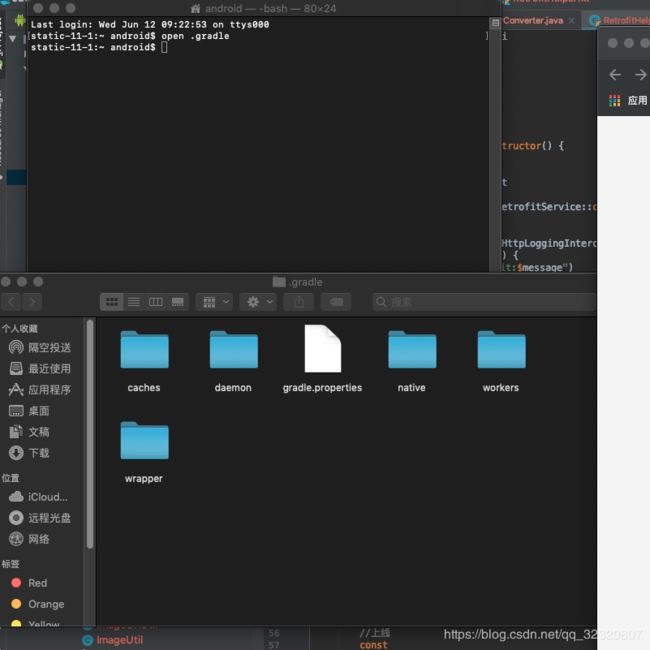
Task: Click the Locations (位置) sidebar heading
Action: pos(10,478)
